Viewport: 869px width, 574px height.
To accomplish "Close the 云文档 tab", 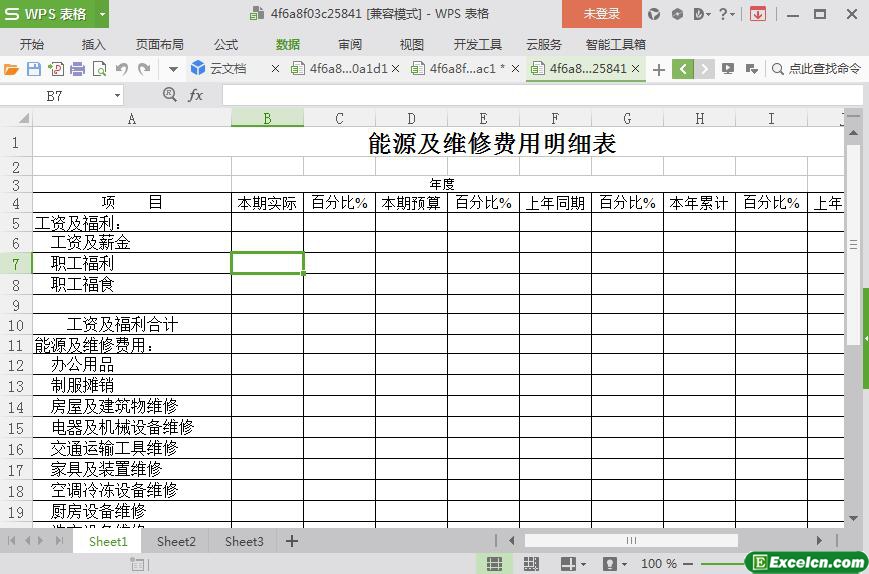I will tap(275, 69).
